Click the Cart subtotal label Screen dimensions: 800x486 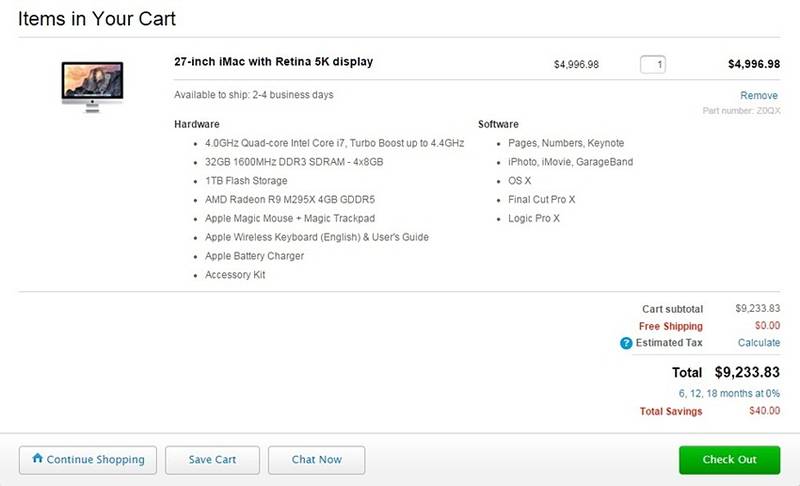point(672,309)
